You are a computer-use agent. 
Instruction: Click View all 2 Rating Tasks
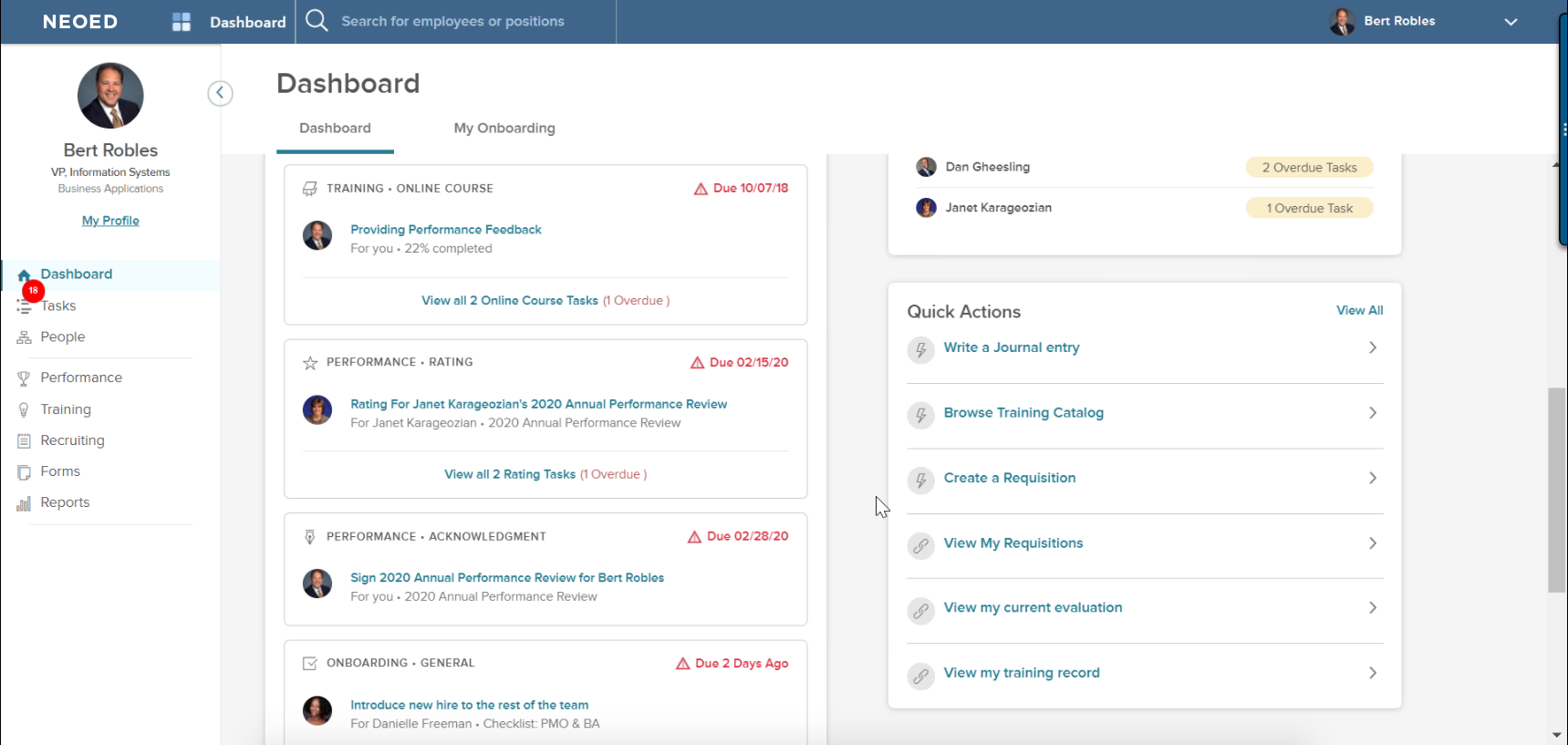pos(510,474)
